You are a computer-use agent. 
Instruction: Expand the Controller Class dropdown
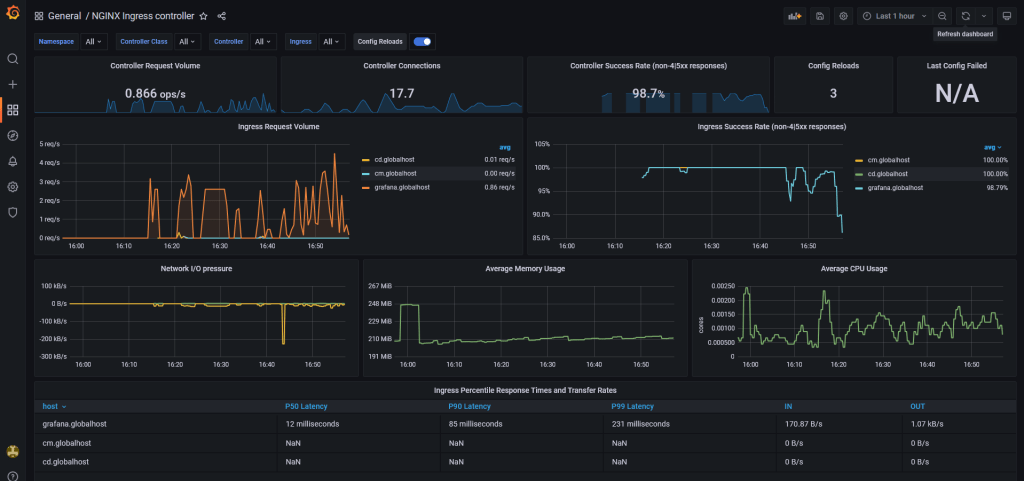click(188, 41)
